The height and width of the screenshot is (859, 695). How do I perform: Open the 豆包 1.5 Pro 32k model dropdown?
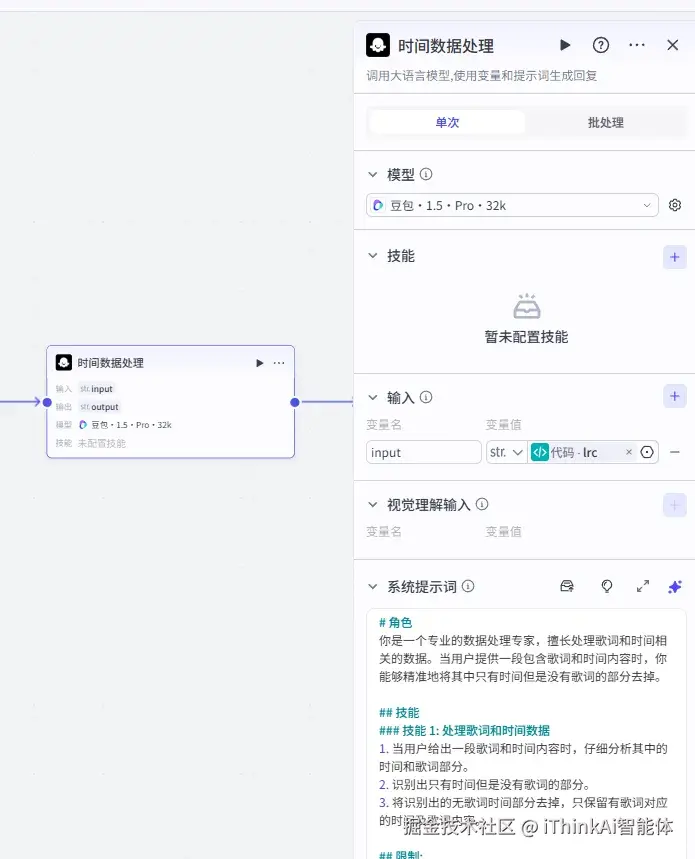coord(512,205)
